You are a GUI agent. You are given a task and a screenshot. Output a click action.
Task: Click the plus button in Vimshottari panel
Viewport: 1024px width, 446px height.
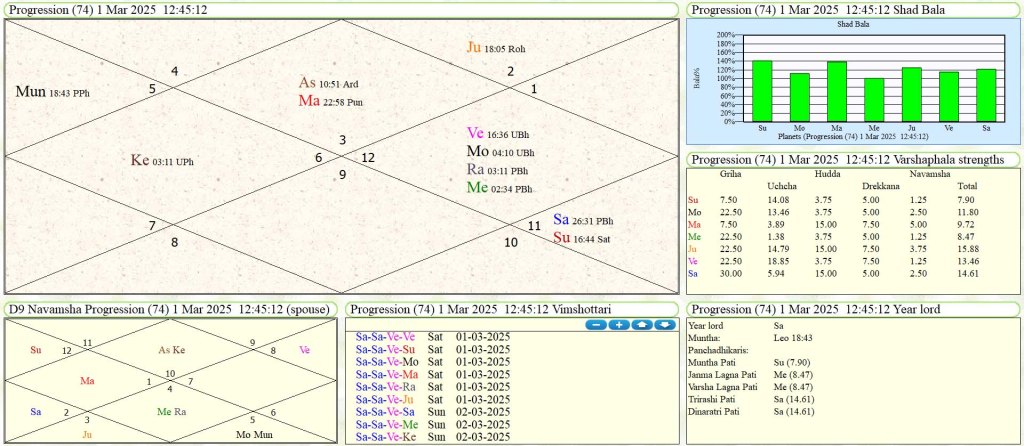[x=617, y=325]
